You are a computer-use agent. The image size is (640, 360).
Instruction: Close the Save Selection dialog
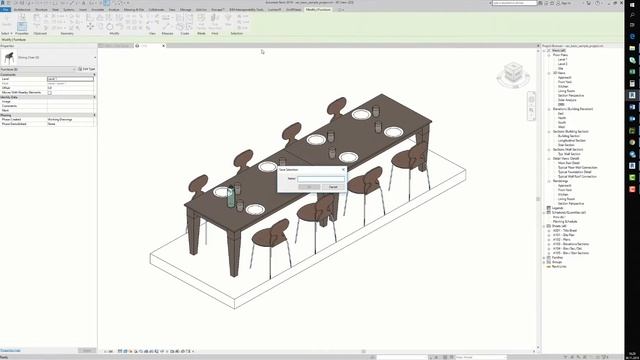click(x=343, y=169)
